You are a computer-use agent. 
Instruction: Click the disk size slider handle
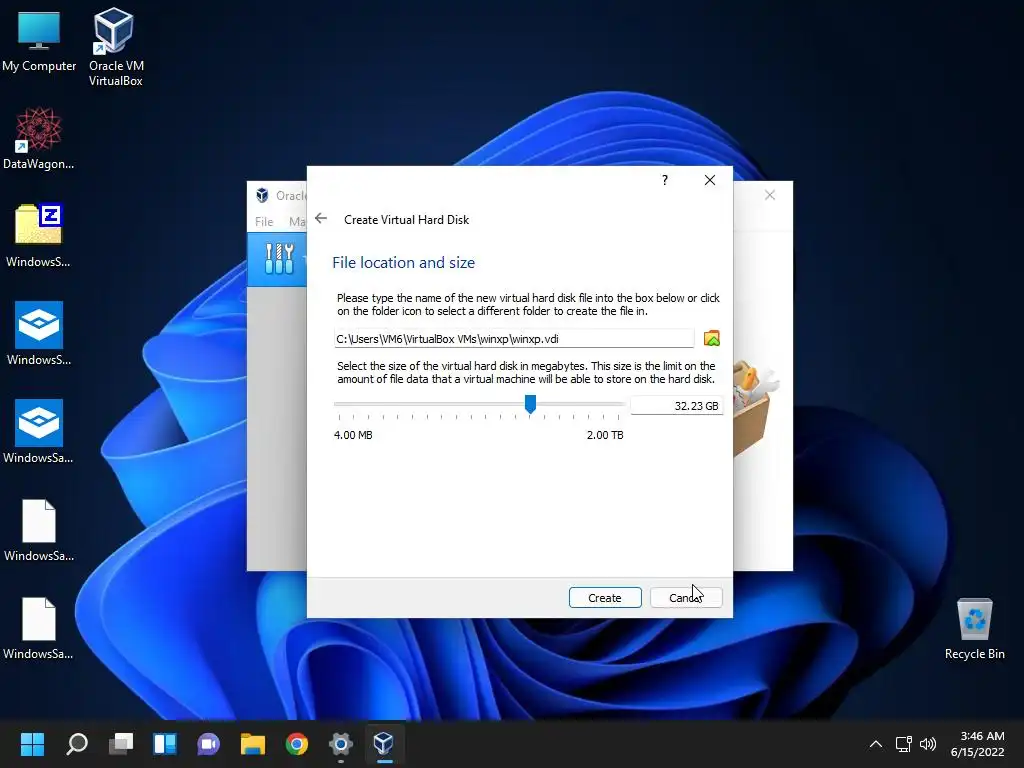click(530, 404)
